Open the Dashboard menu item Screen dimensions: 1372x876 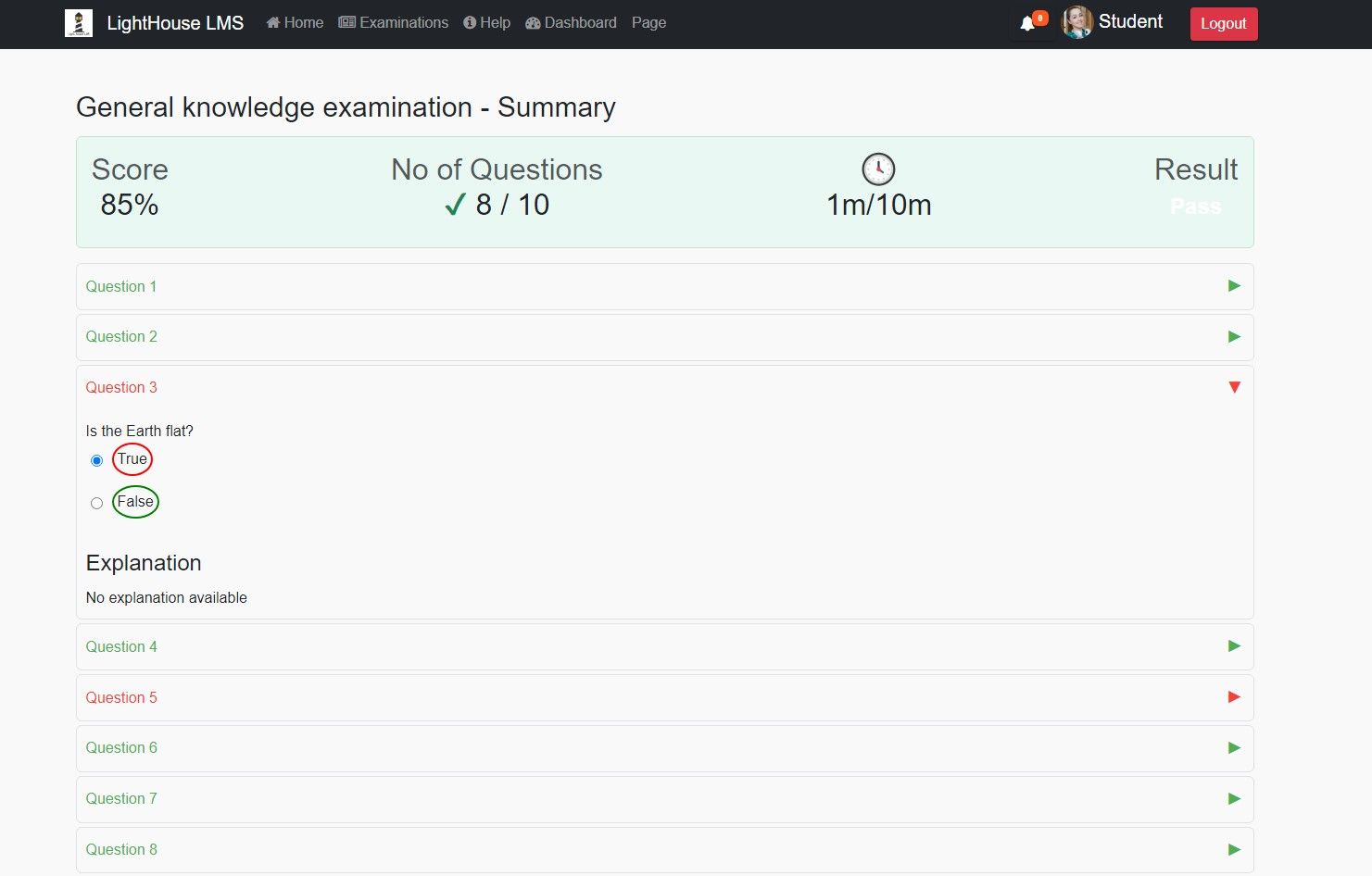coord(571,23)
